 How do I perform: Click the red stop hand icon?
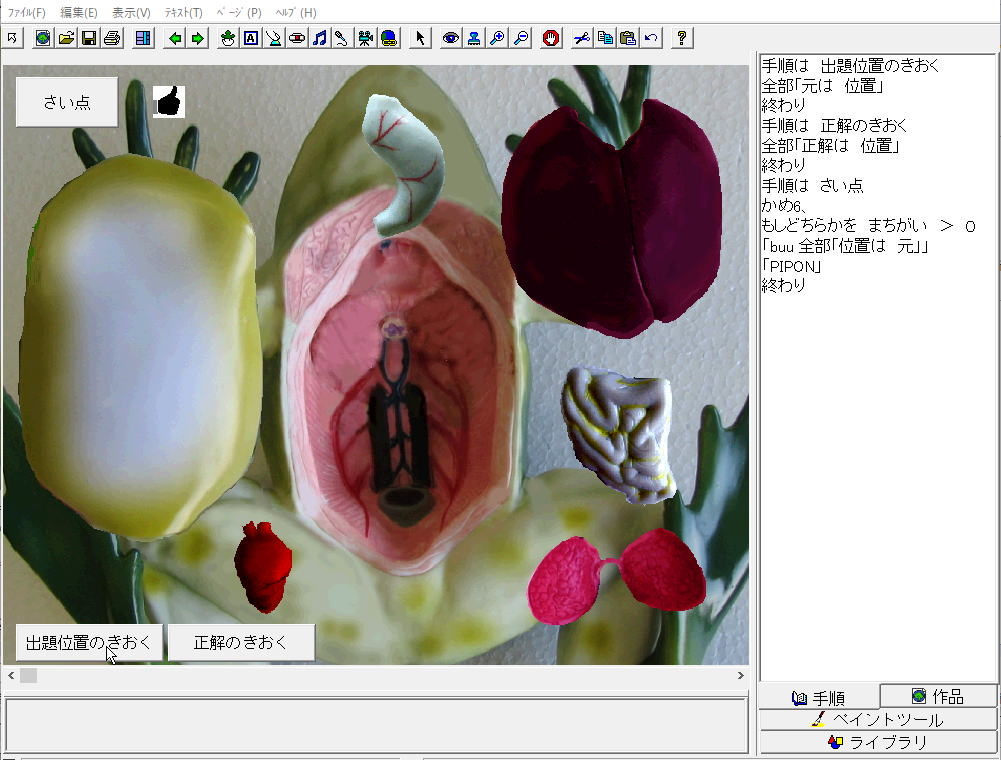550,38
